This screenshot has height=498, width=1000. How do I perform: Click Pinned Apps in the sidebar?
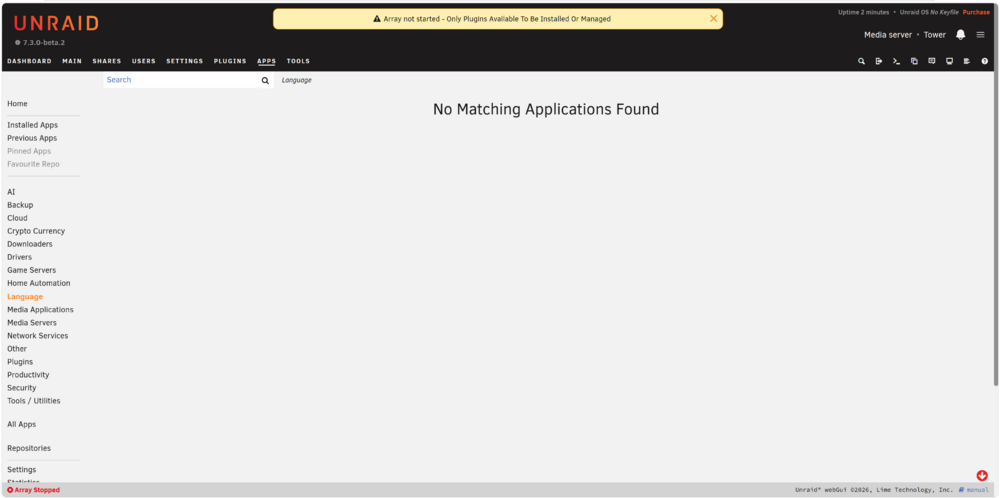[29, 151]
